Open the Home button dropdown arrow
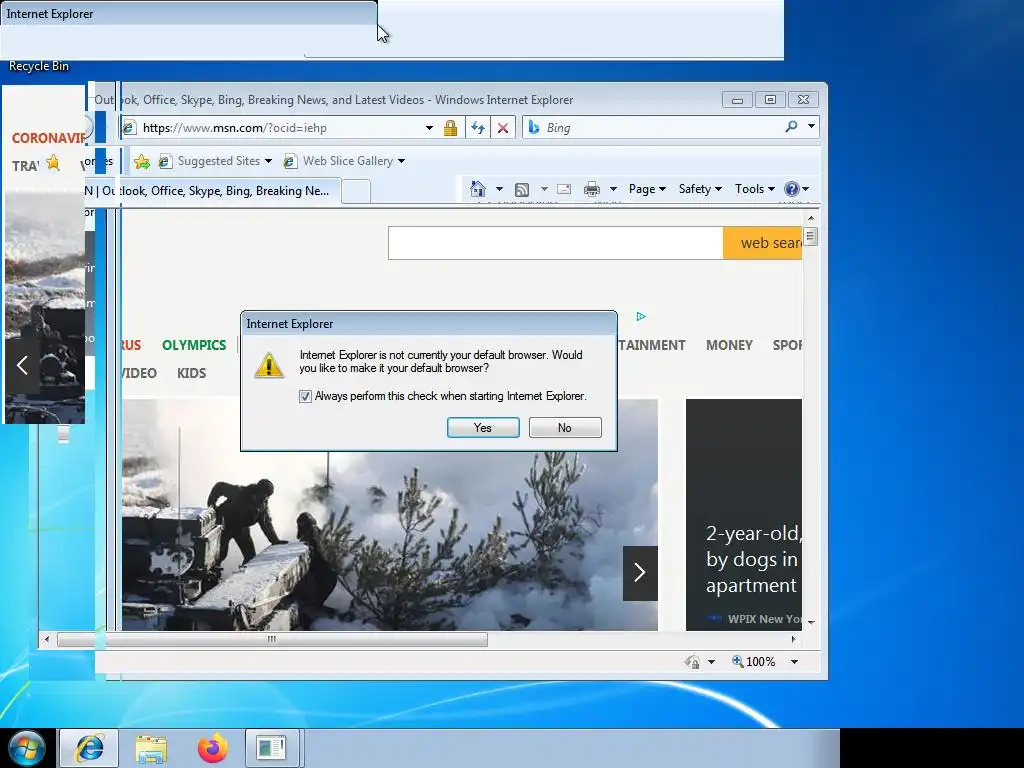Image resolution: width=1024 pixels, height=768 pixels. tap(500, 189)
